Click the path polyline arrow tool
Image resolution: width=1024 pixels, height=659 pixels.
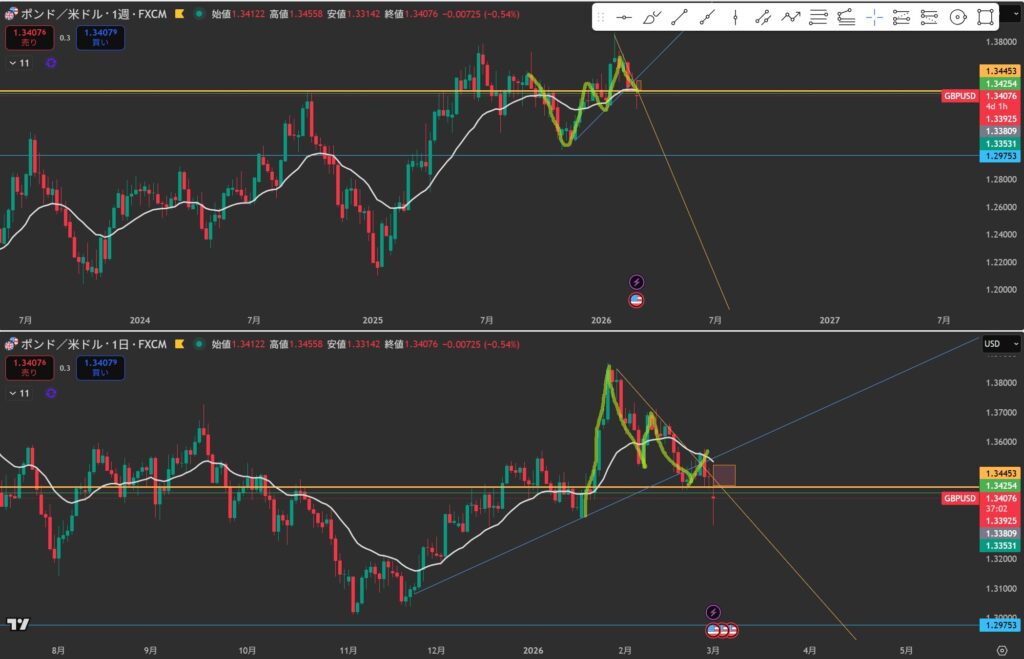[791, 17]
